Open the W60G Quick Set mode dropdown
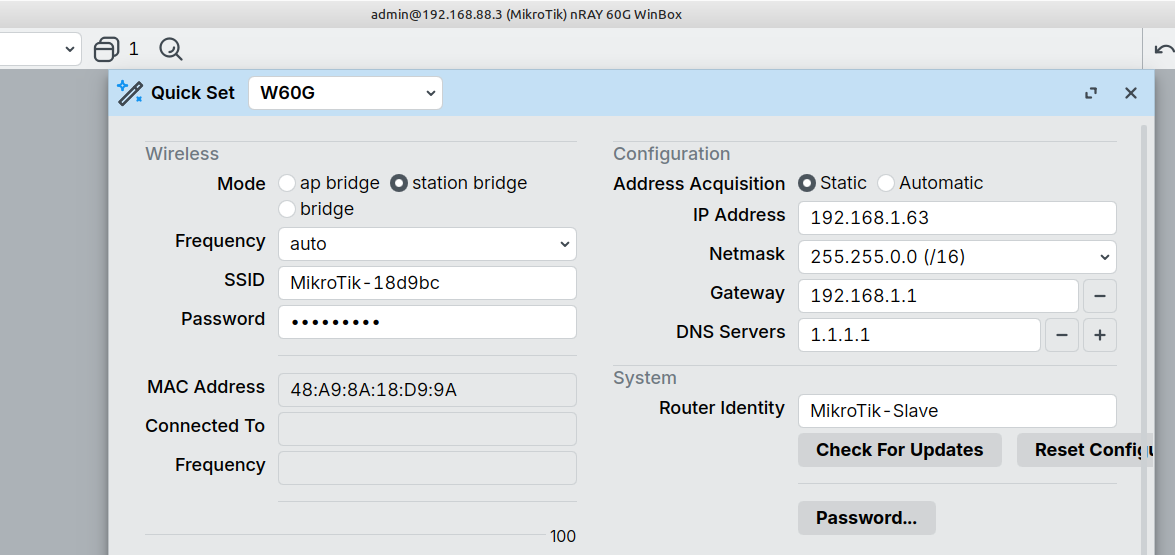Image resolution: width=1175 pixels, height=555 pixels. click(x=345, y=93)
